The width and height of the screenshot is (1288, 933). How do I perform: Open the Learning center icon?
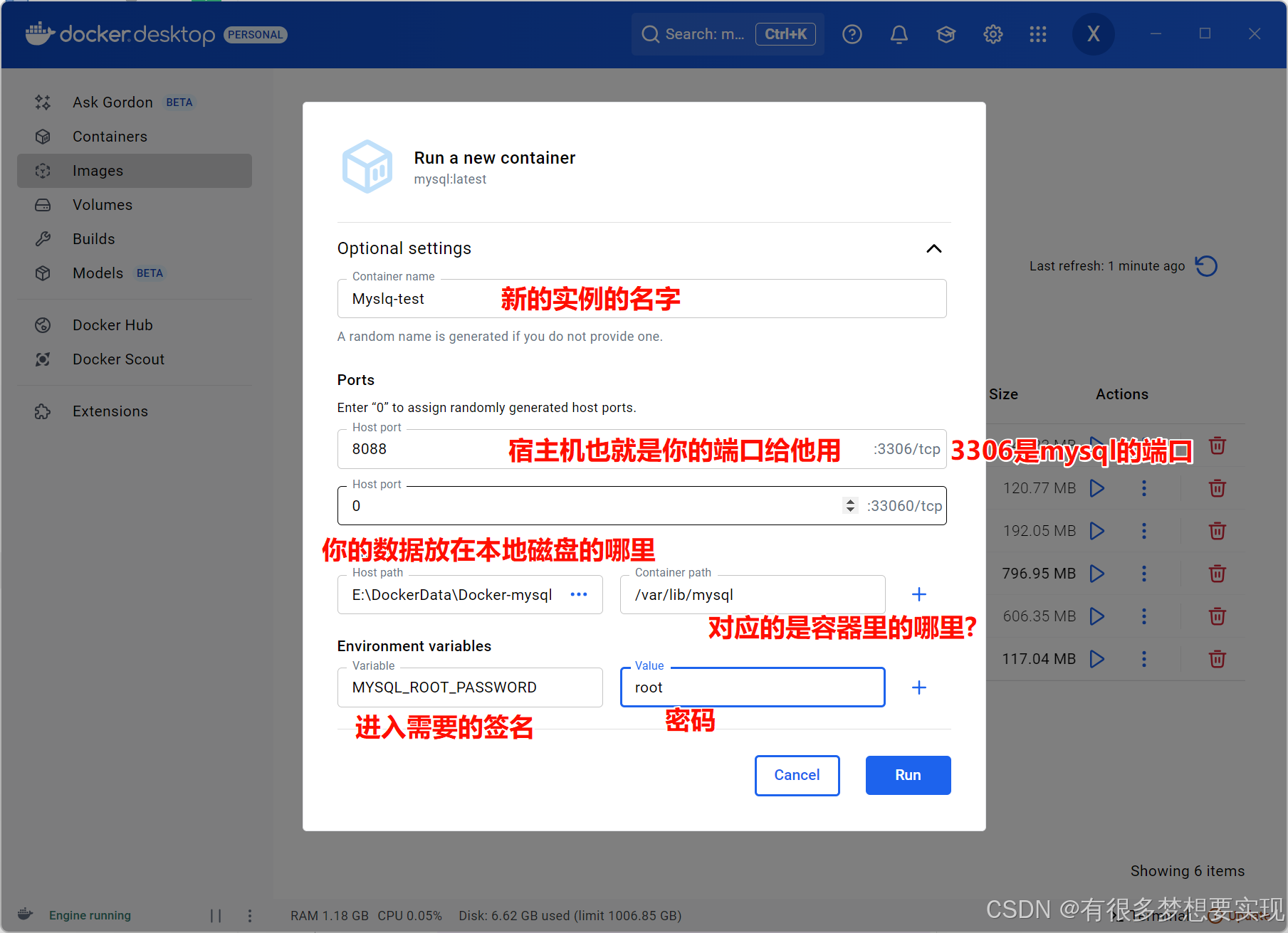point(946,34)
